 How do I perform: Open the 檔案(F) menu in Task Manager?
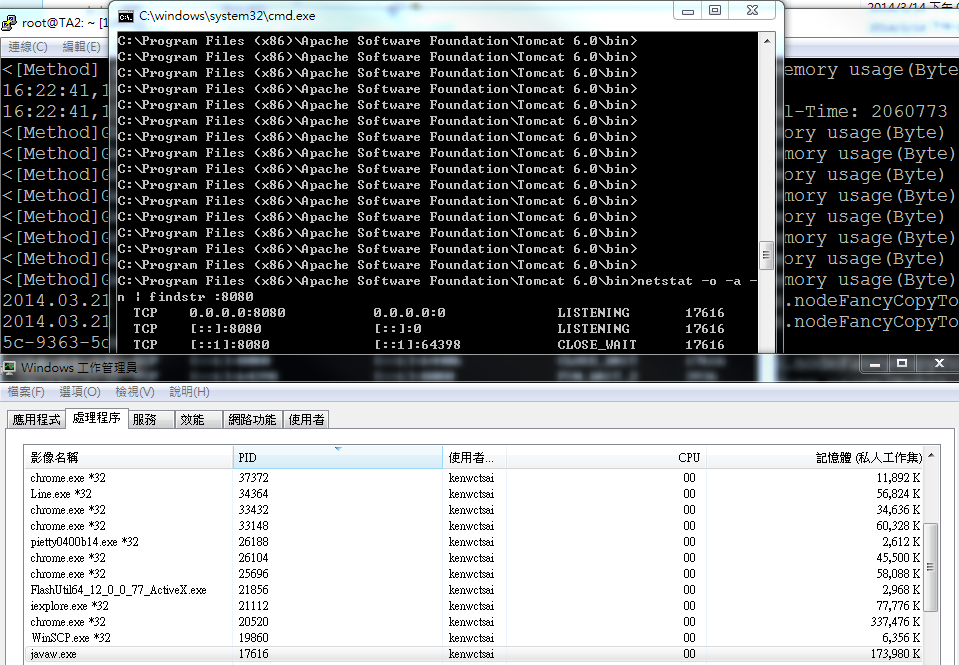tap(26, 392)
